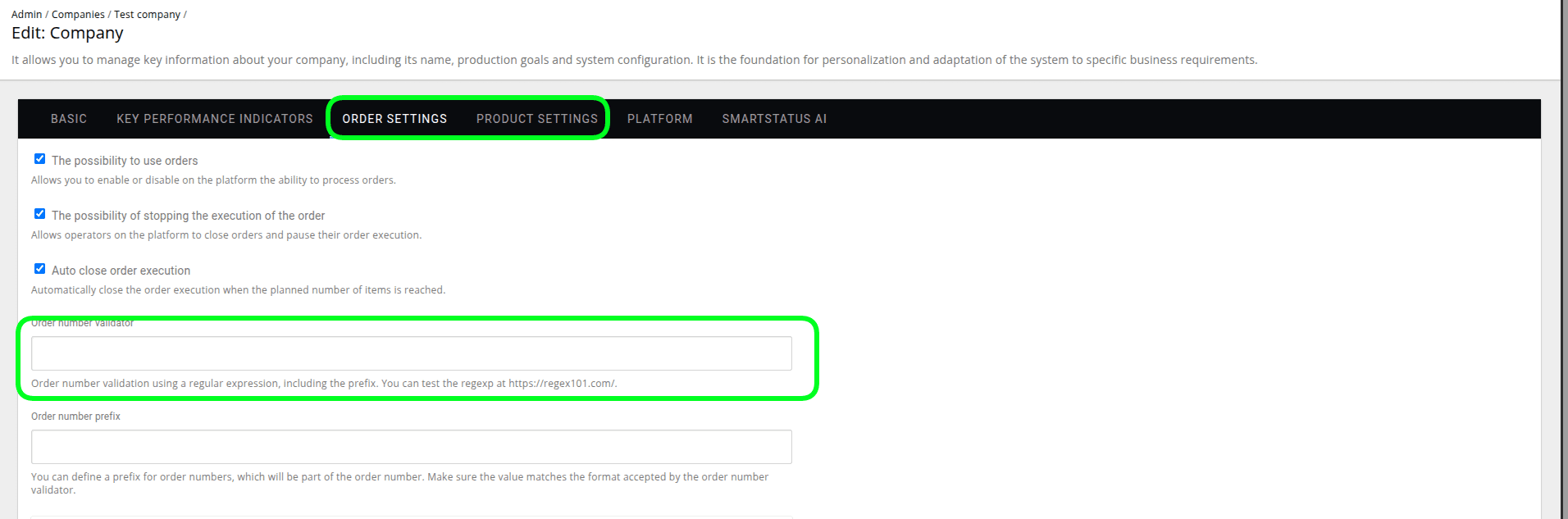Click the Order number validator text field
Screen dimensions: 1568x519
pyautogui.click(x=411, y=353)
